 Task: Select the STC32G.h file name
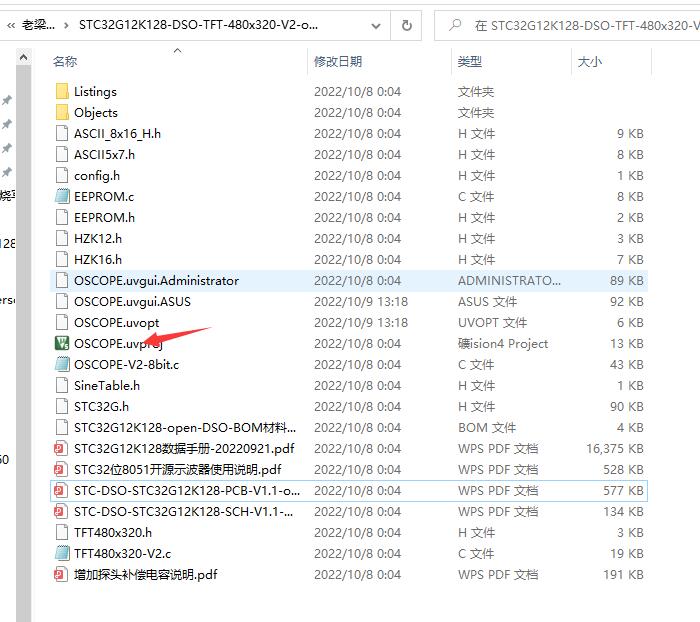point(101,406)
